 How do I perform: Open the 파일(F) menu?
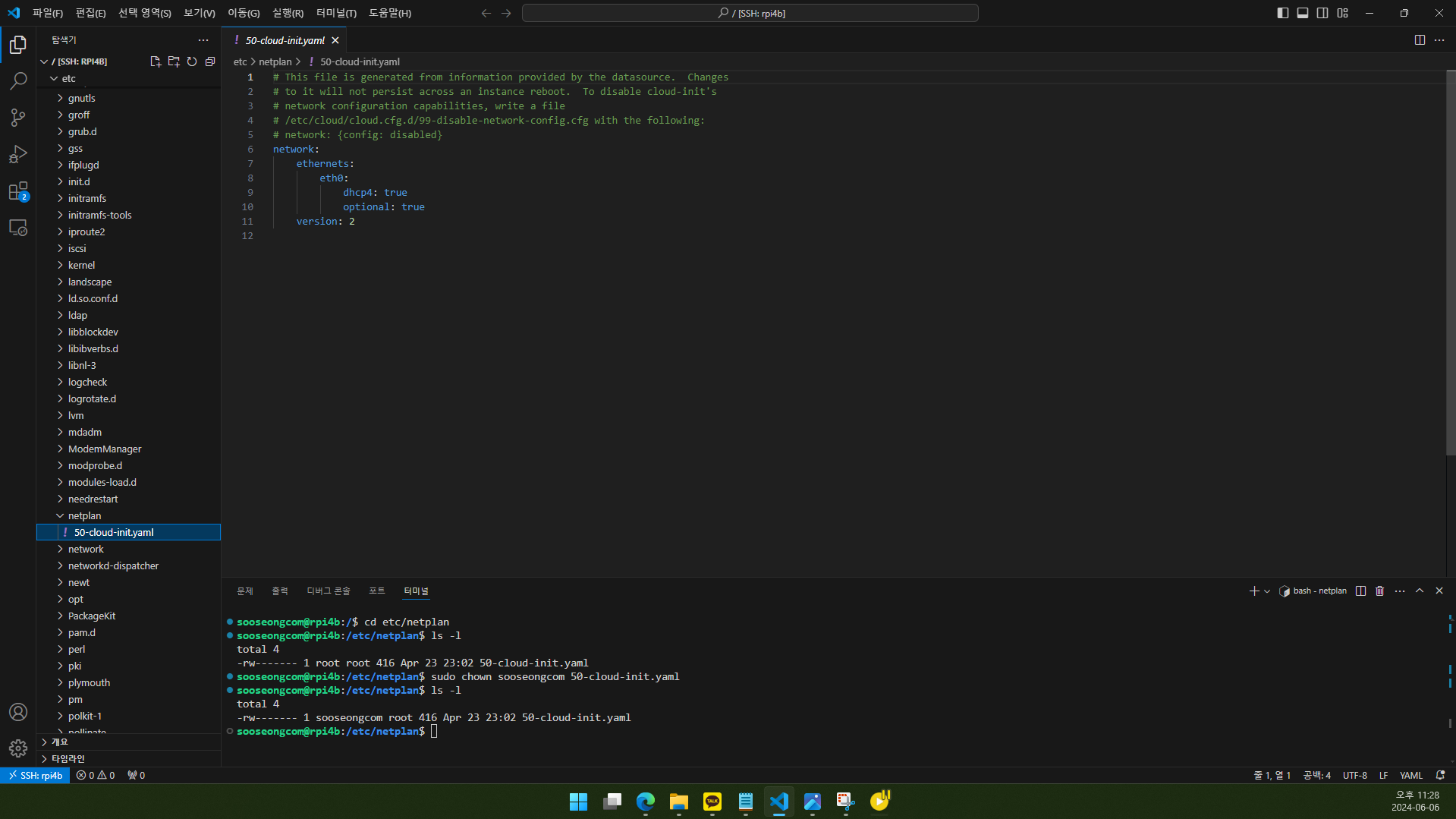pos(47,13)
